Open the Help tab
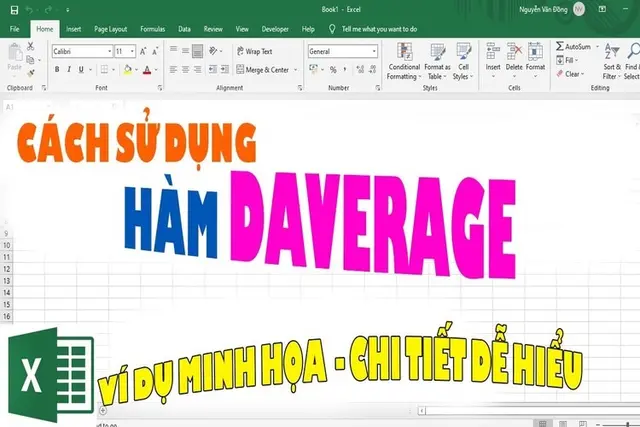The image size is (640, 427). coord(308,29)
